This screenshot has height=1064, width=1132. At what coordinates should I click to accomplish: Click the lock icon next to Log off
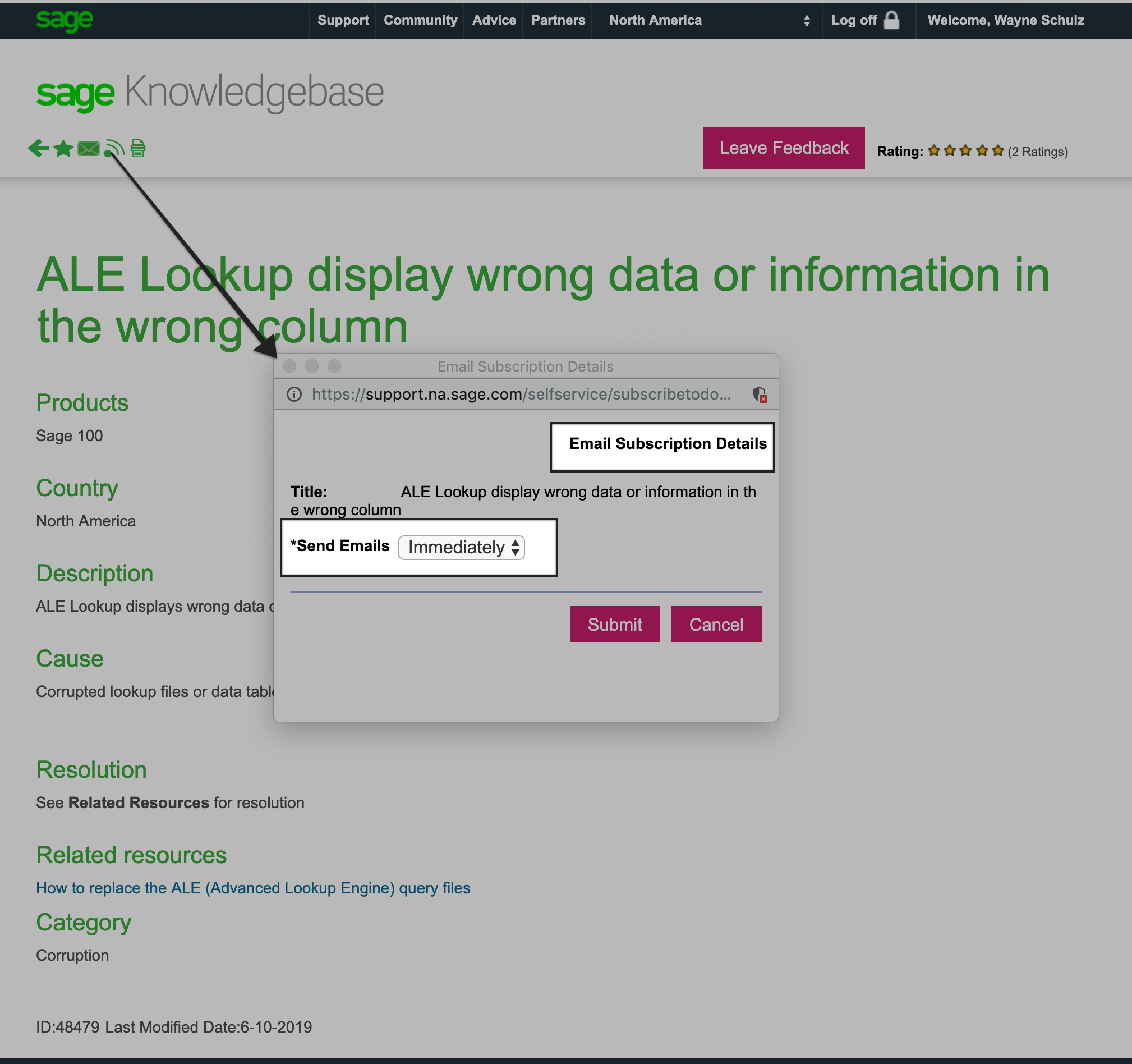coord(891,20)
